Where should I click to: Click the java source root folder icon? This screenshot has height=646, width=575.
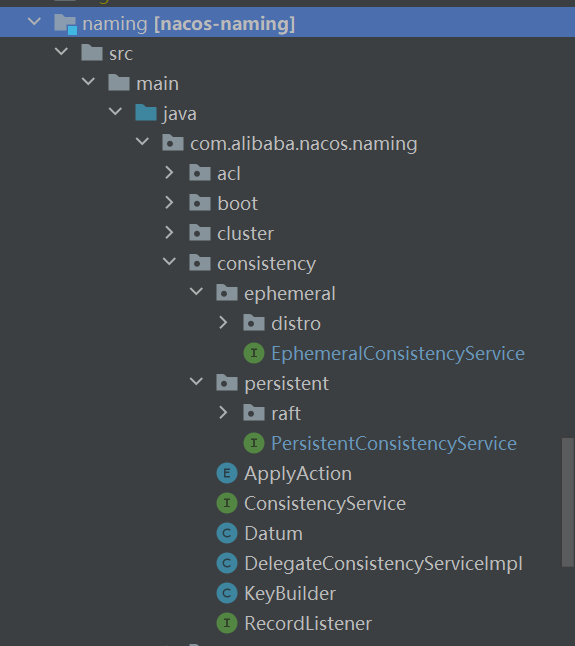146,113
